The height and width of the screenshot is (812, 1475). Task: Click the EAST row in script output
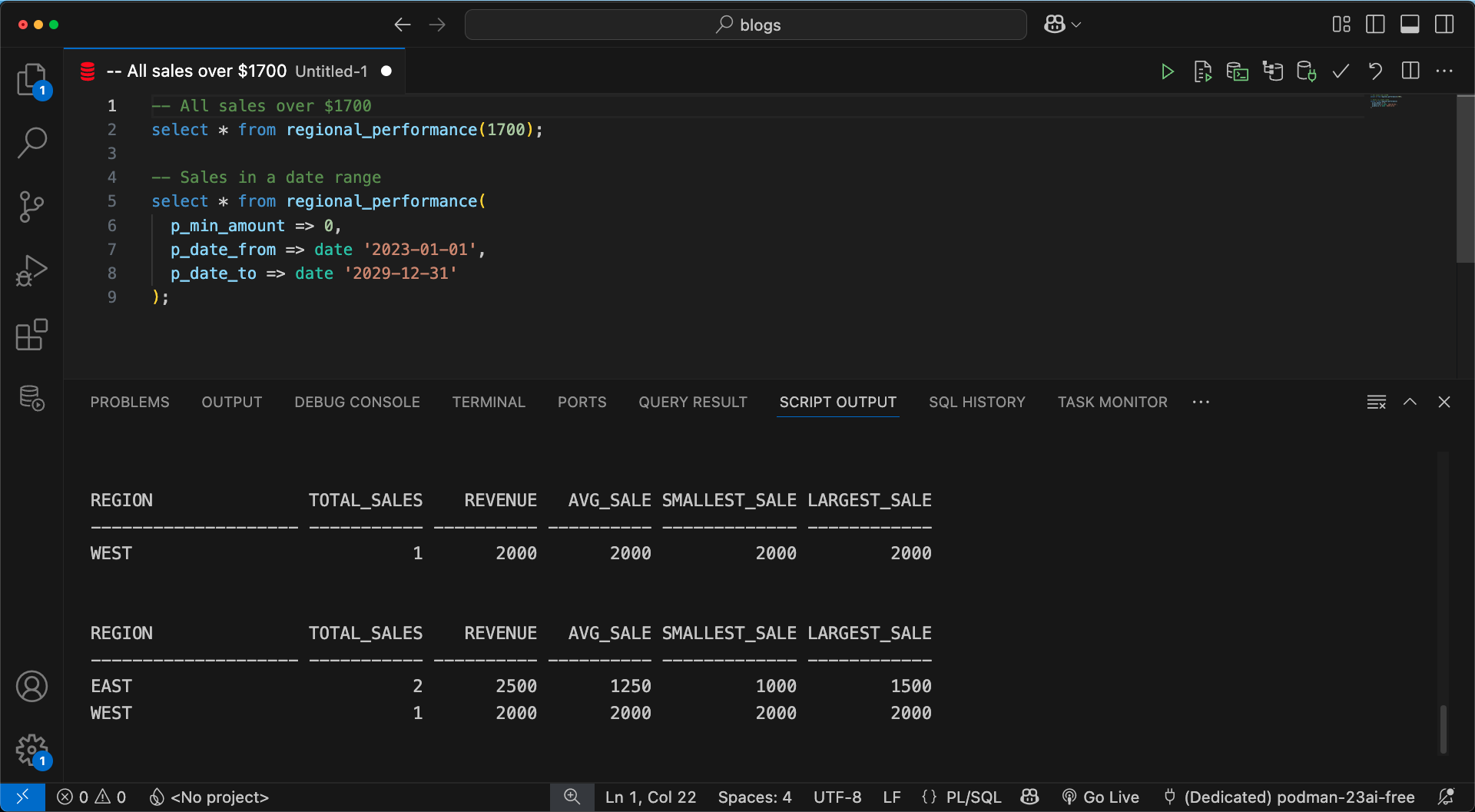click(x=511, y=686)
